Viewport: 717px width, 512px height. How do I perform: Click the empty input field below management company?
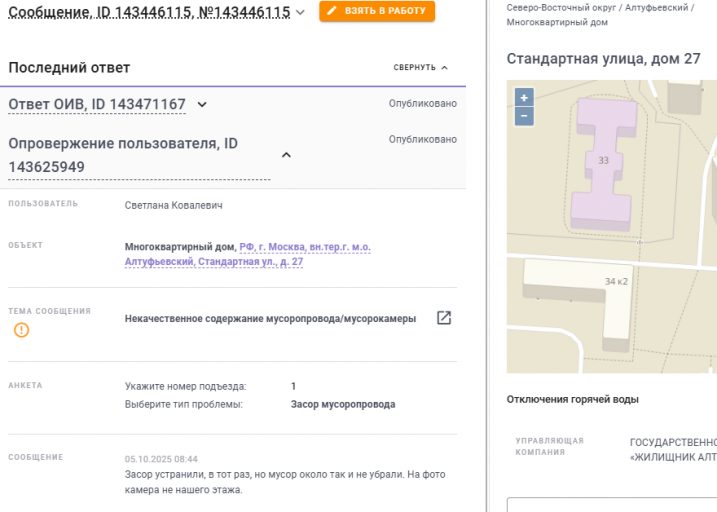click(612, 504)
